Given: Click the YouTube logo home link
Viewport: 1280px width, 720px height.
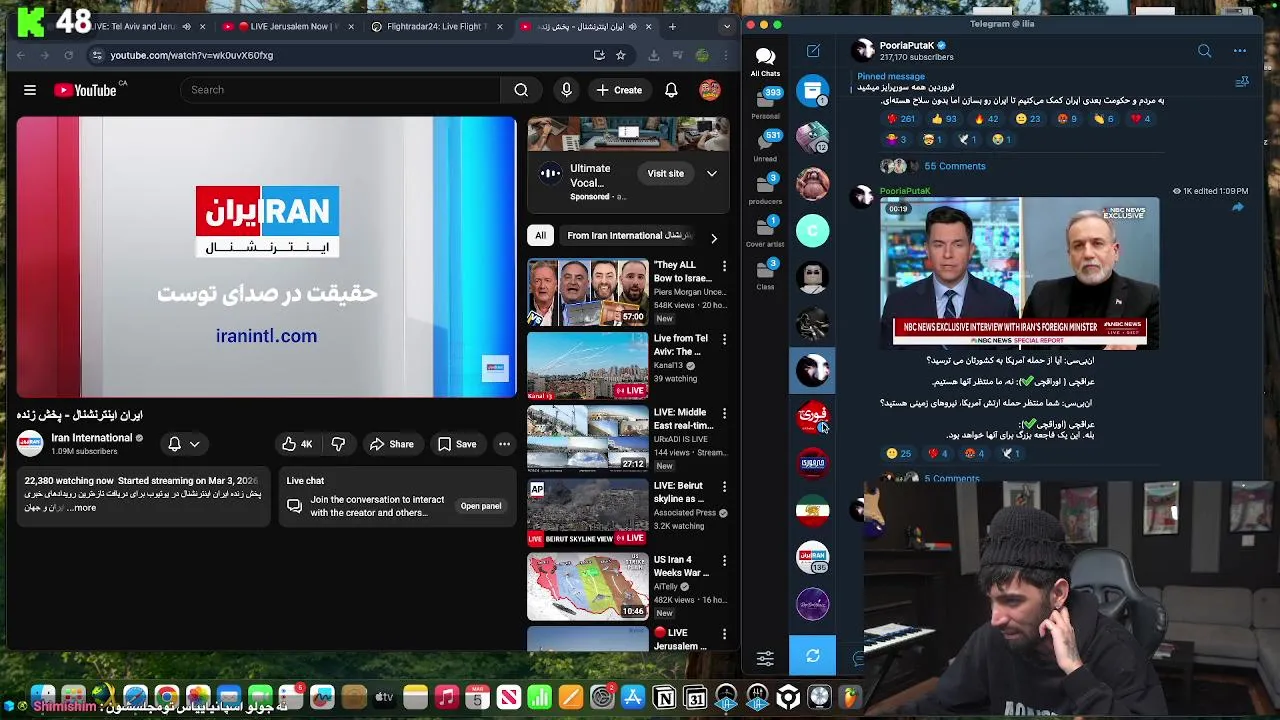Looking at the screenshot, I should click(x=86, y=90).
